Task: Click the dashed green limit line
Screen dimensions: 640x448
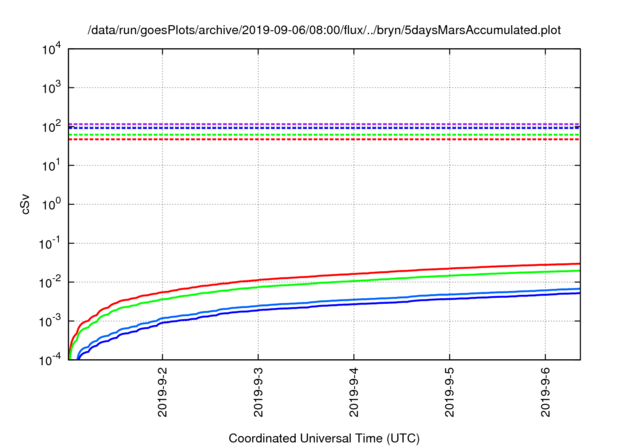Action: click(x=324, y=135)
